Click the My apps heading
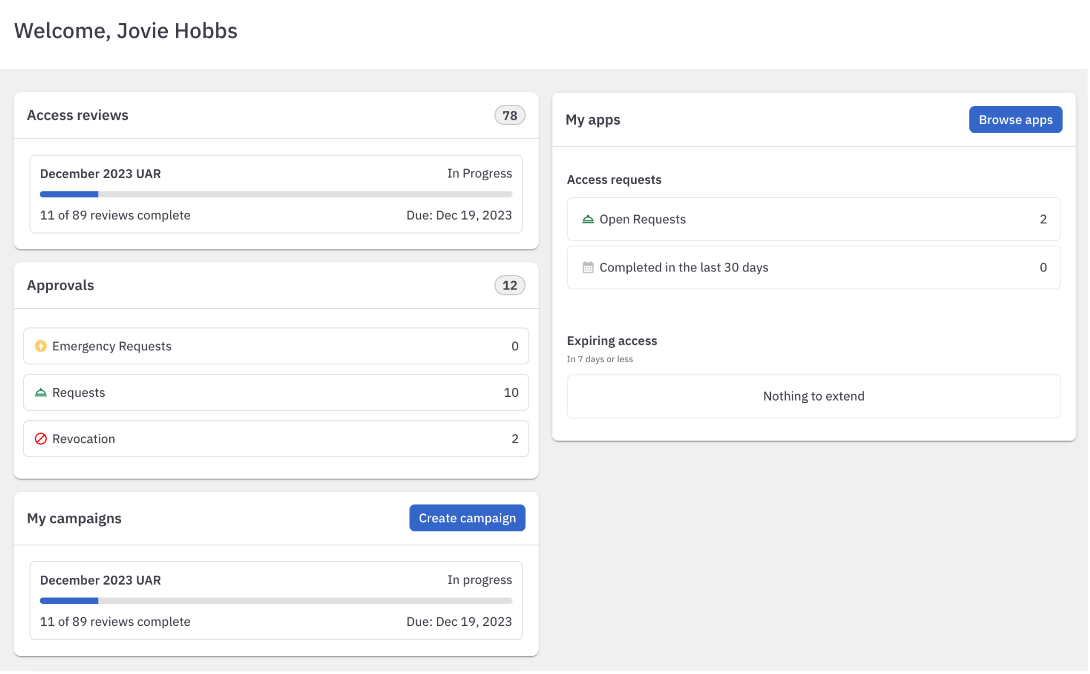 pyautogui.click(x=592, y=120)
